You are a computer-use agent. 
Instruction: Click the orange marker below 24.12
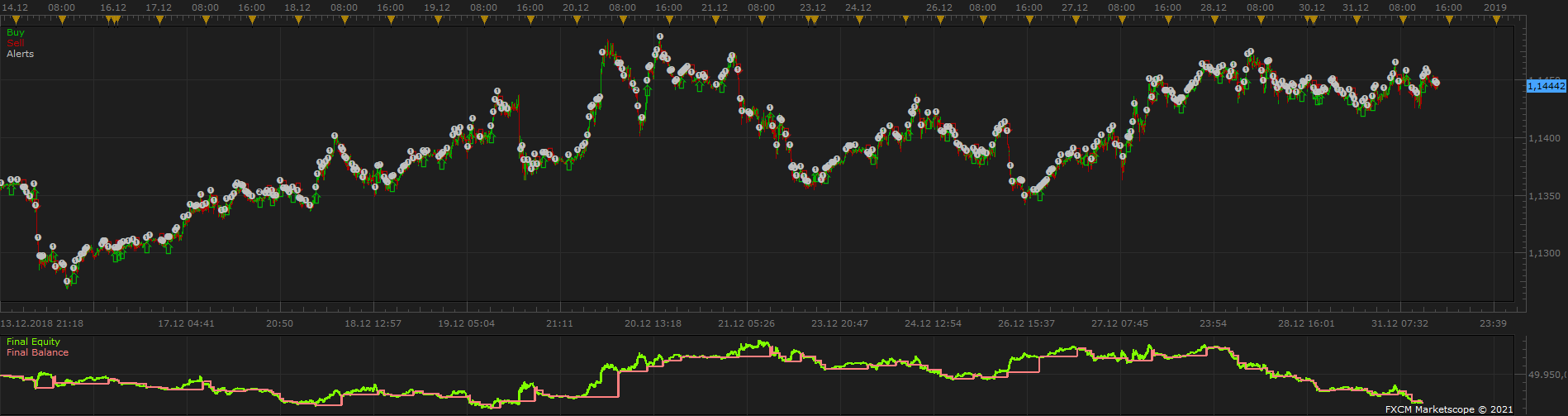coord(859,21)
